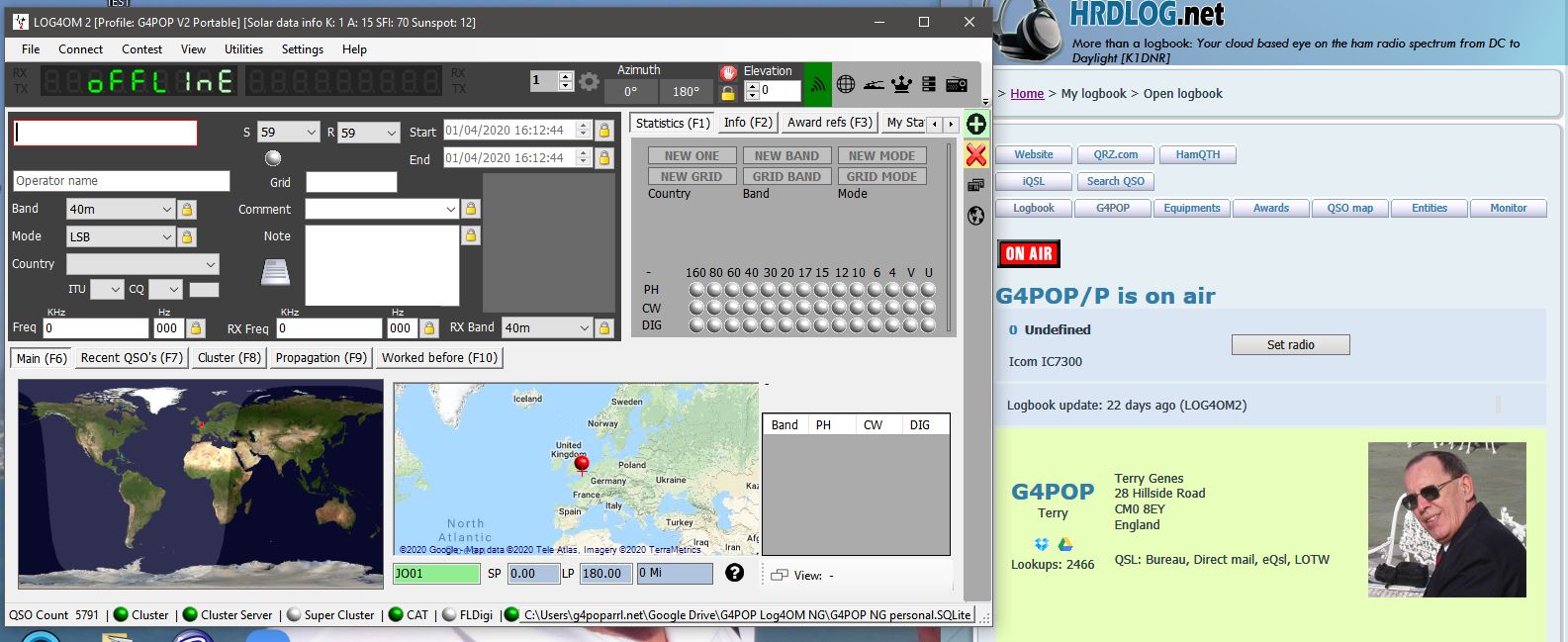Open the Contest menu
1568x642 pixels.
pos(141,48)
